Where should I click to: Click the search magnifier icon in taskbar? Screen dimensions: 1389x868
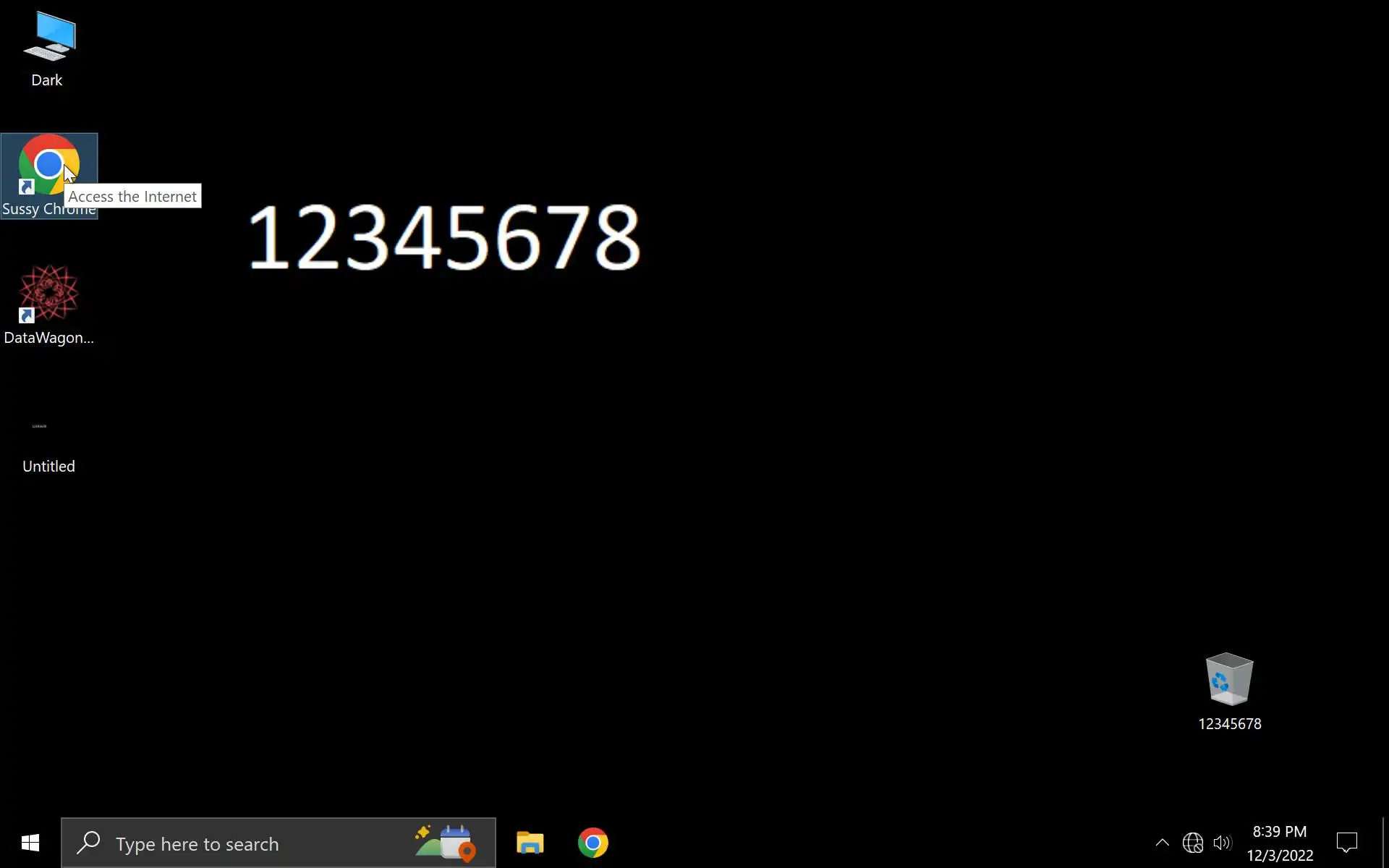[88, 843]
